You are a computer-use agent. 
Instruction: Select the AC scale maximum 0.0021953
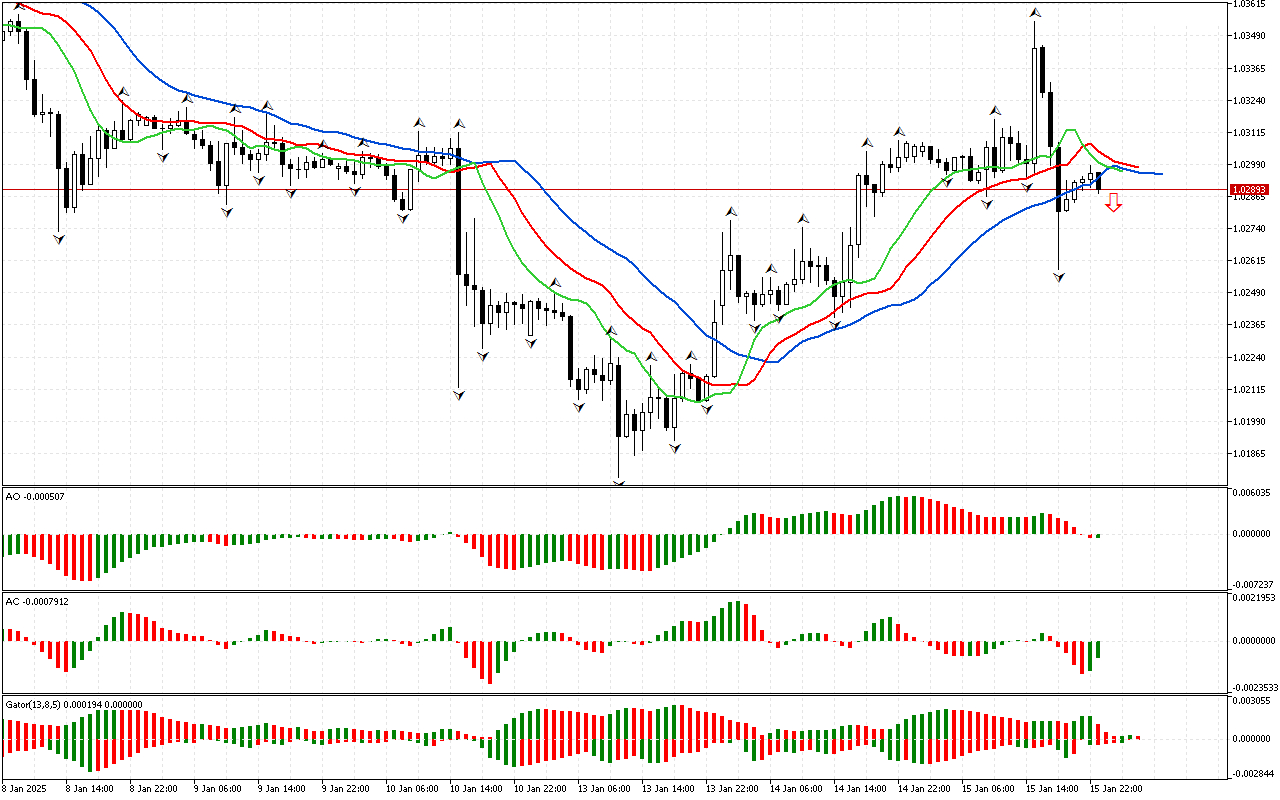(1252, 597)
